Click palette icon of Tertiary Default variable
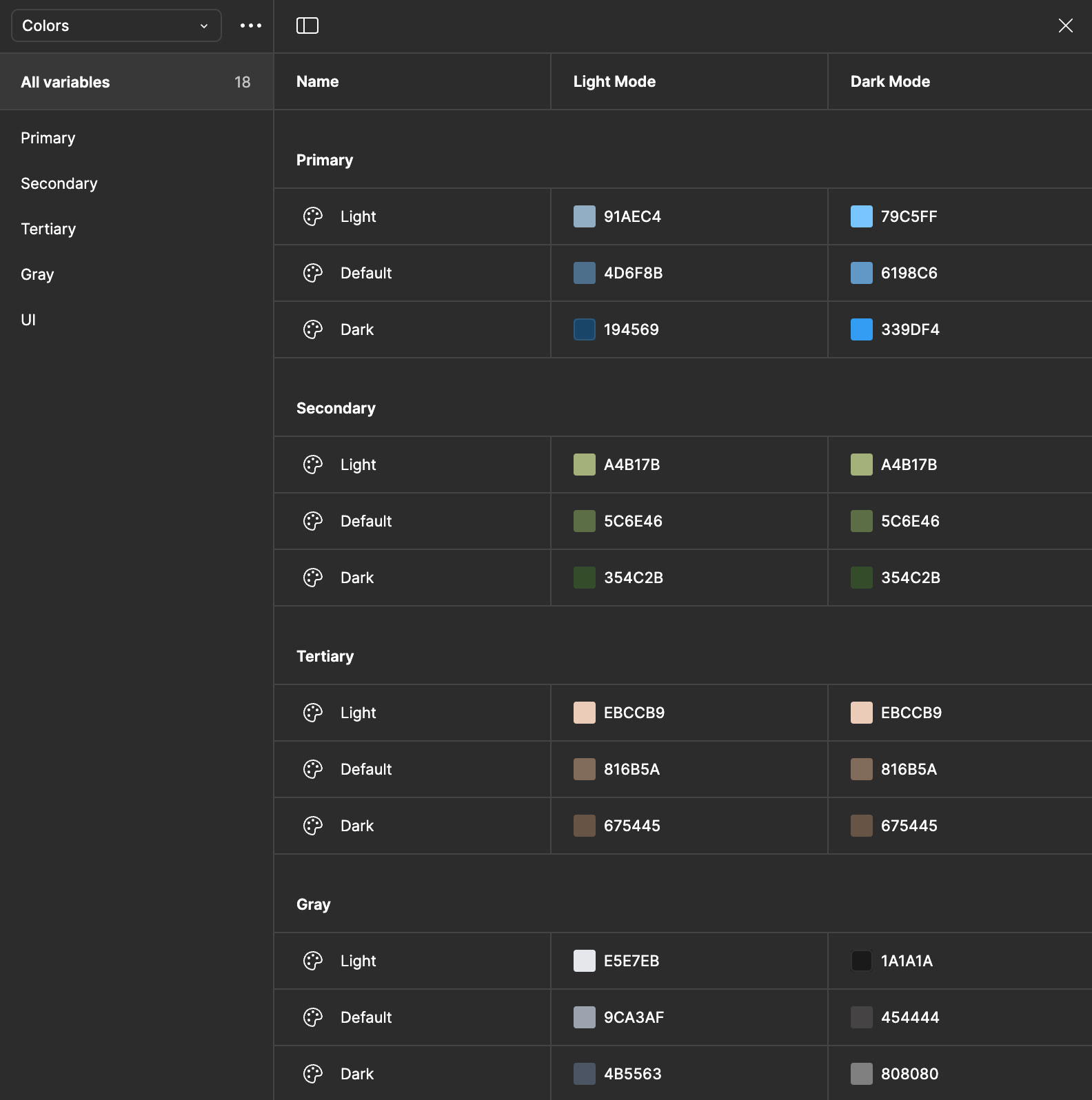Screen dimensions: 1092x1100 313,769
